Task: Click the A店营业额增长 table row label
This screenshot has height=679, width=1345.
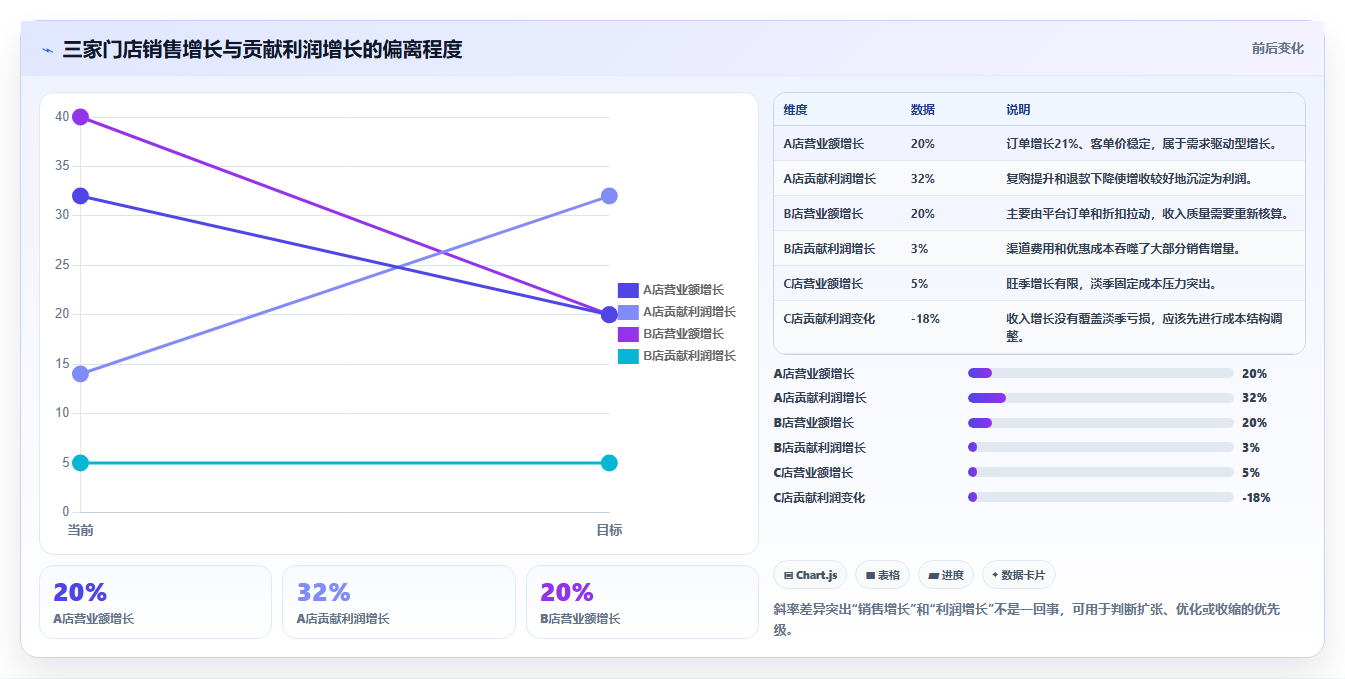Action: point(823,144)
